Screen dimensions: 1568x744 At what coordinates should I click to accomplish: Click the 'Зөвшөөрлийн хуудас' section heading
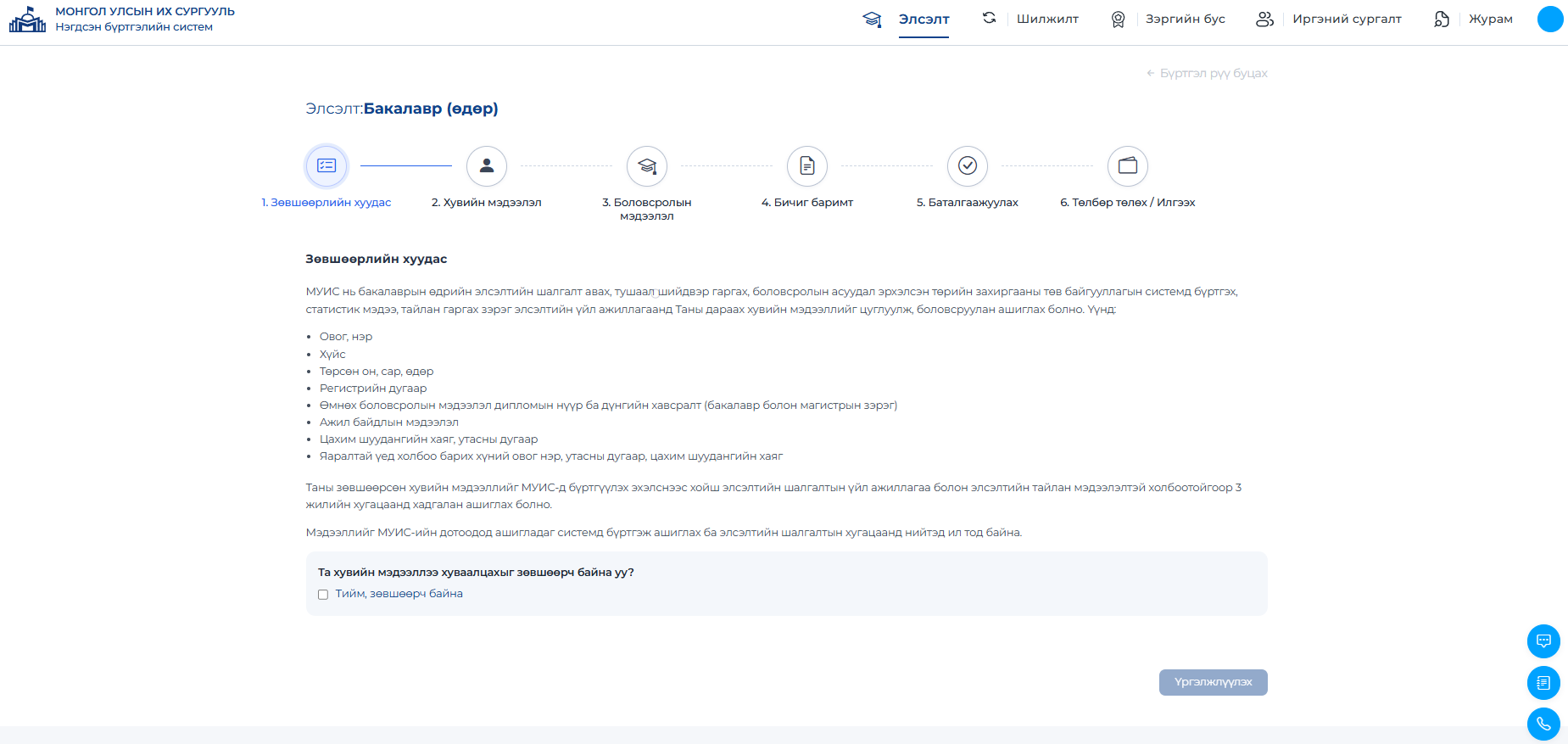click(377, 259)
